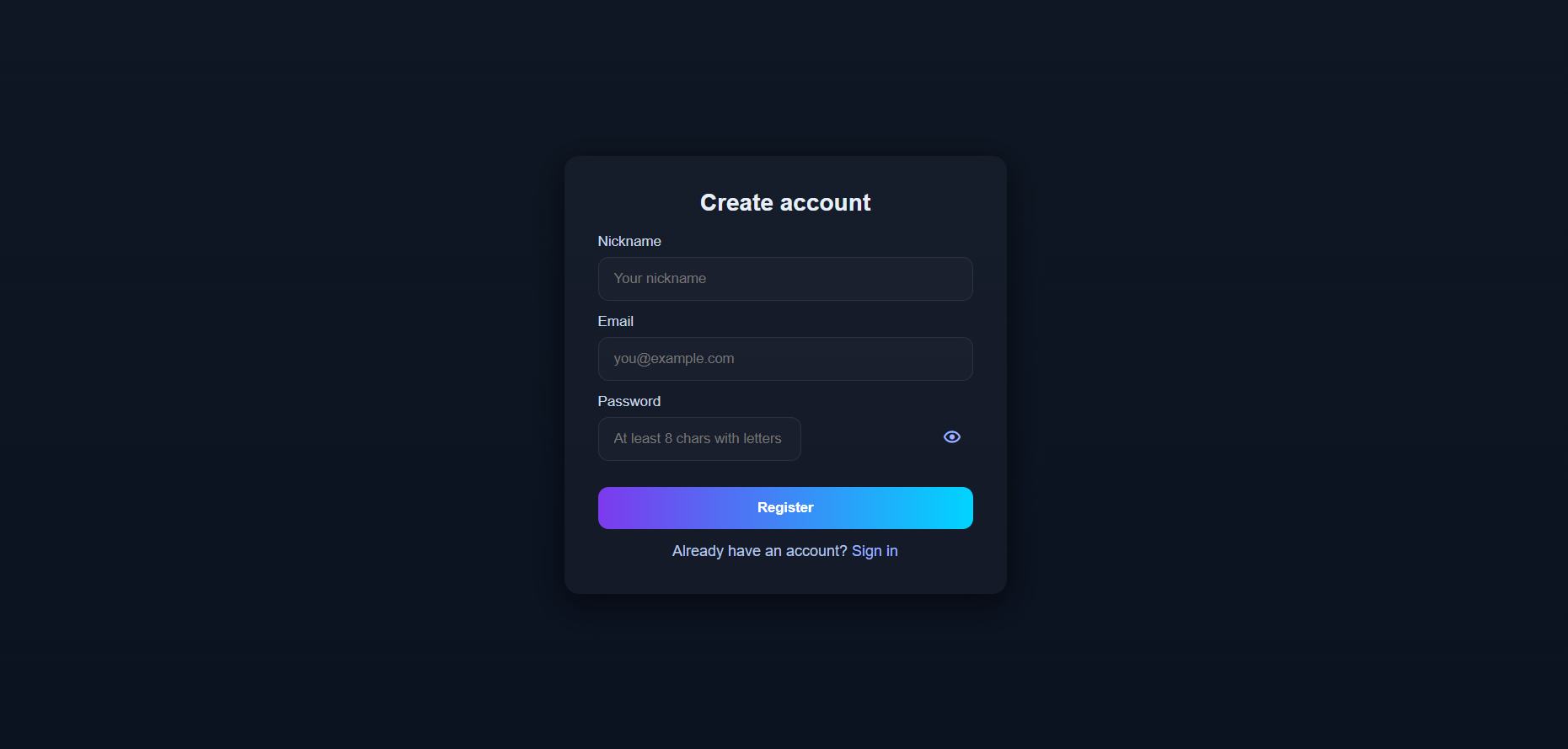Click the Register gradient button

pos(785,508)
